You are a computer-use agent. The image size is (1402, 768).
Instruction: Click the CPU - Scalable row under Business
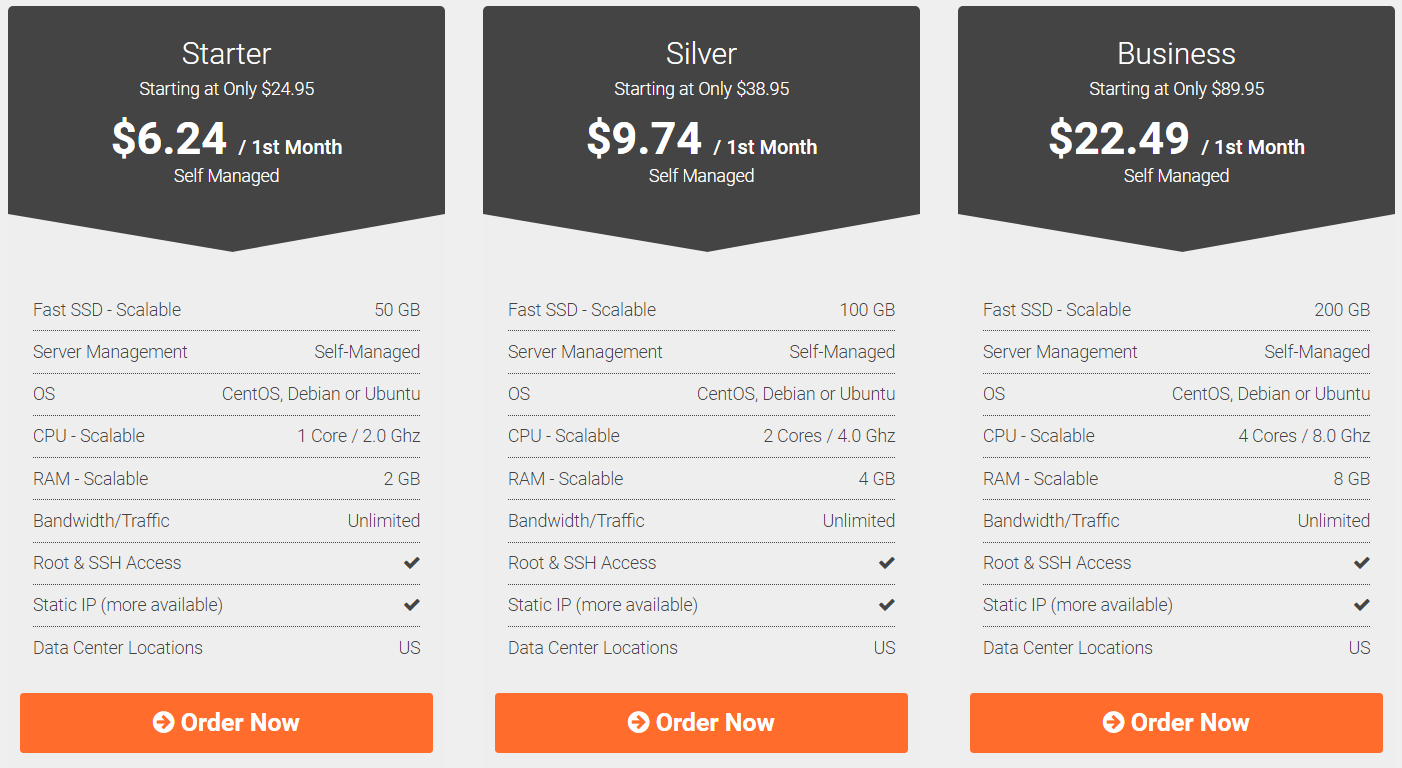(1176, 436)
